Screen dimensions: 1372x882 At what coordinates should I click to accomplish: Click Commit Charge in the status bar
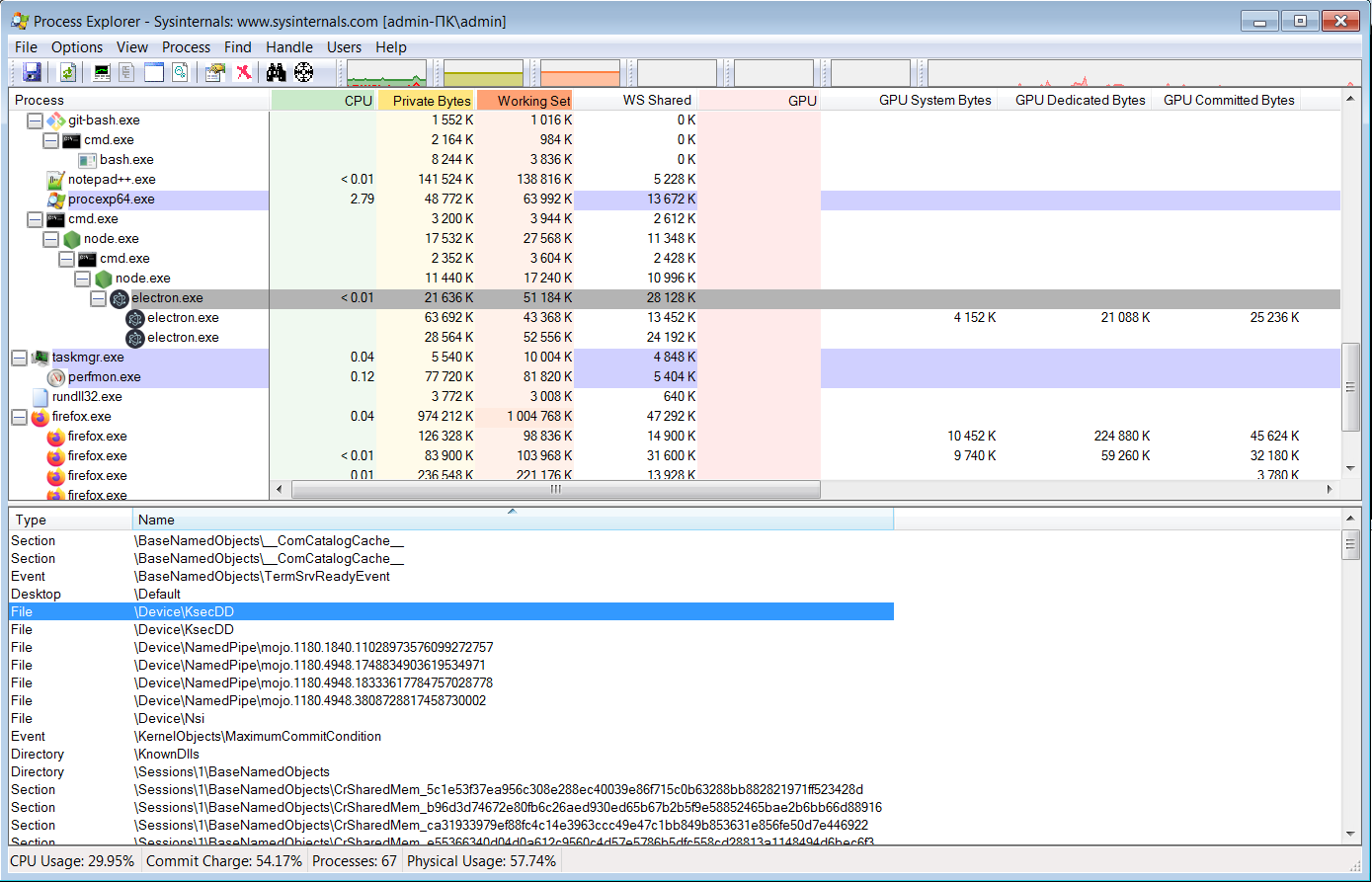(223, 861)
